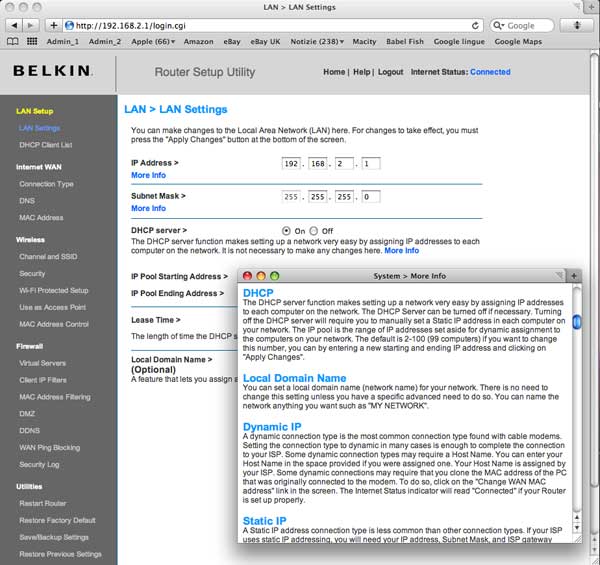Click the bug icon button in toolbar
This screenshot has height=565, width=600.
coord(577,26)
